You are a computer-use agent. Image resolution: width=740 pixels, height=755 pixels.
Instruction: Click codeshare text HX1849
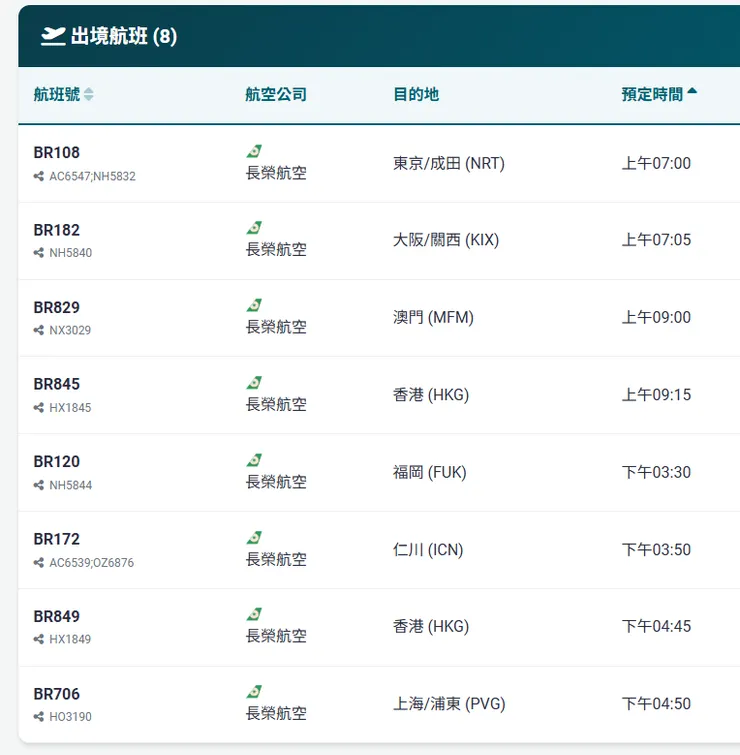point(70,639)
